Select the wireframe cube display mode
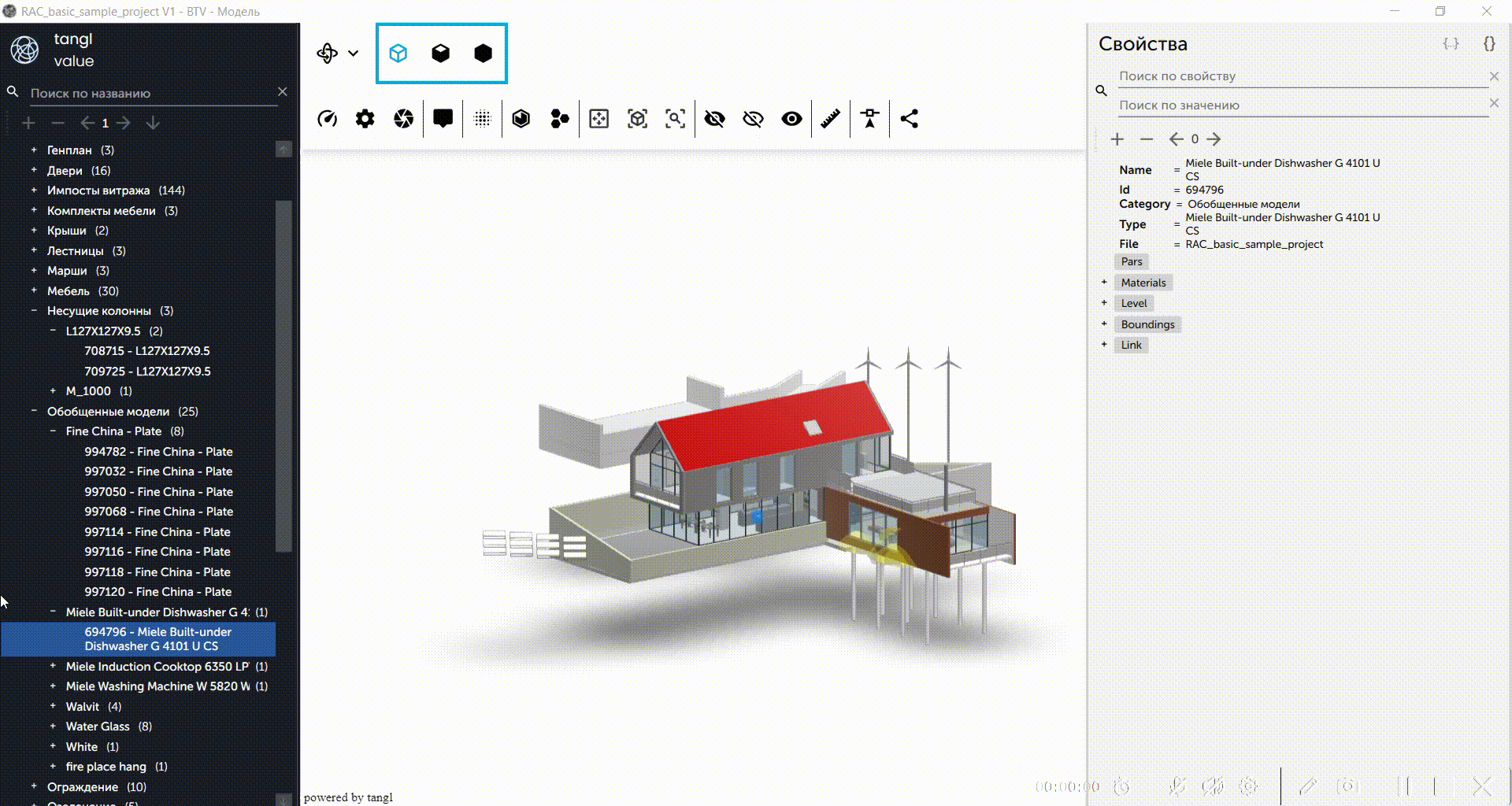Viewport: 1512px width, 806px height. [398, 54]
